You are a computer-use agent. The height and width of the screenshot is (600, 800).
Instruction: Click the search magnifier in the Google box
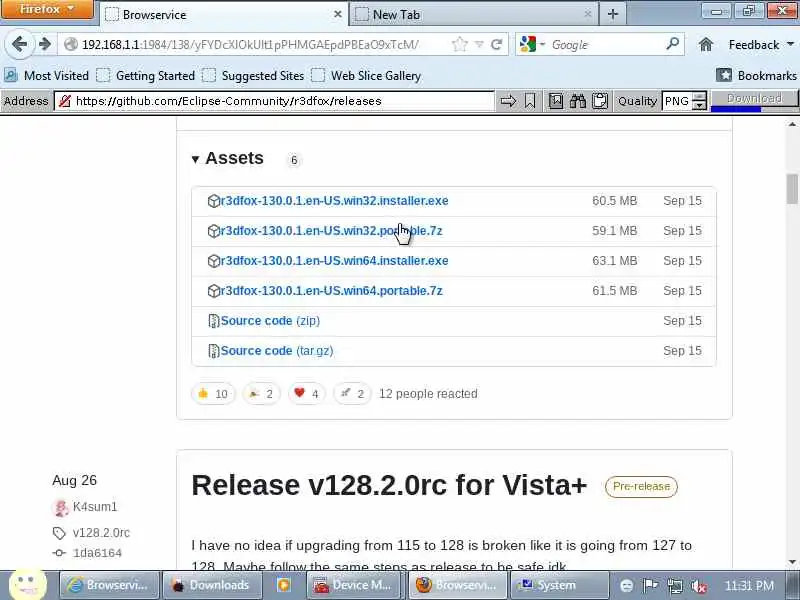pyautogui.click(x=673, y=44)
